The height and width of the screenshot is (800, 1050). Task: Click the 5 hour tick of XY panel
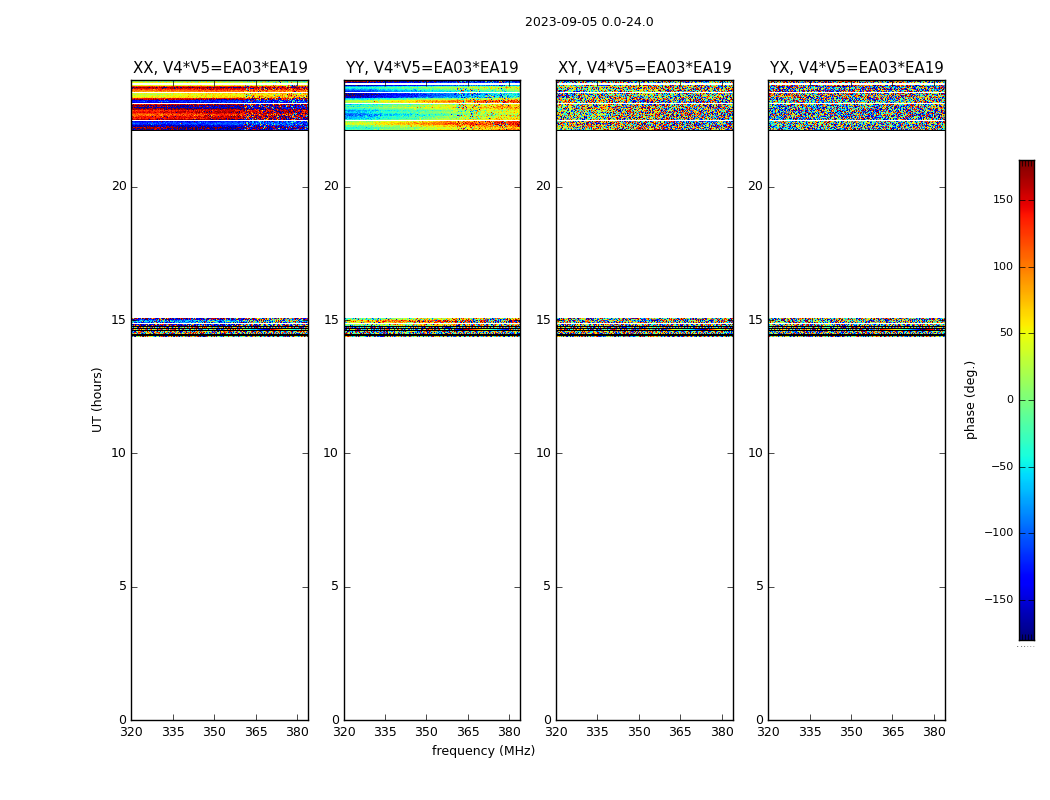pyautogui.click(x=547, y=586)
